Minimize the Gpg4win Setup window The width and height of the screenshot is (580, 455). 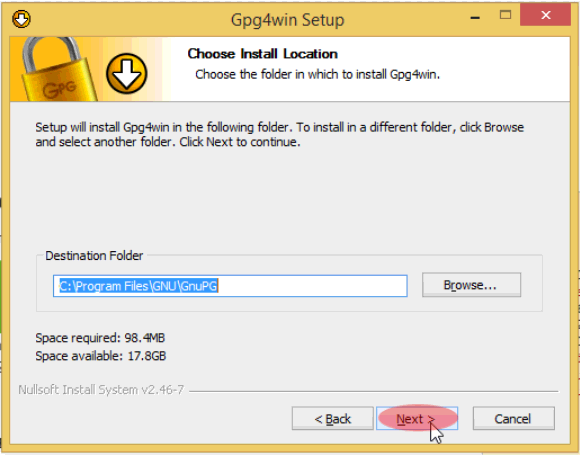pyautogui.click(x=475, y=17)
